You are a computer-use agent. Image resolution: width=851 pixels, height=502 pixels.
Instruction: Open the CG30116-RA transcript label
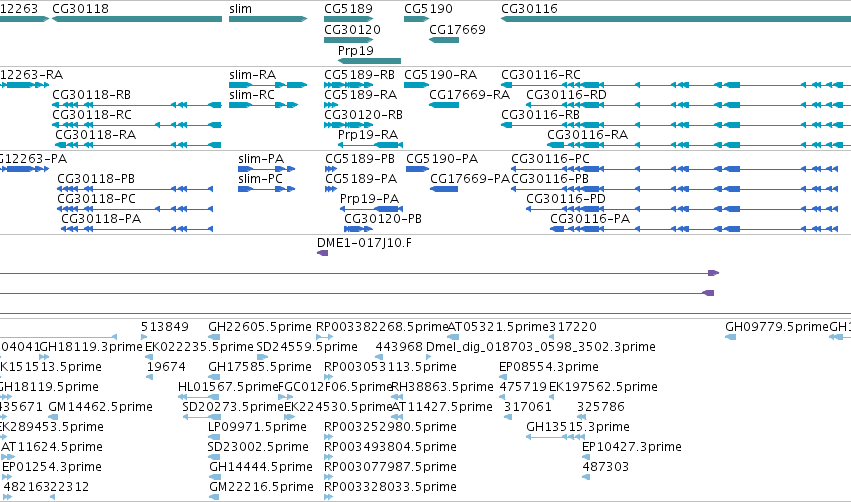[587, 134]
